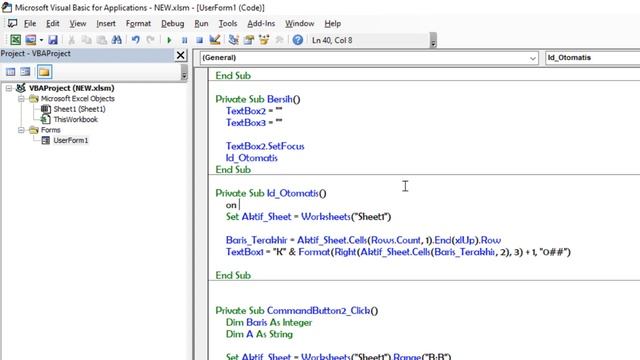Open the Add-Ins menu
640x360 pixels.
pyautogui.click(x=261, y=24)
